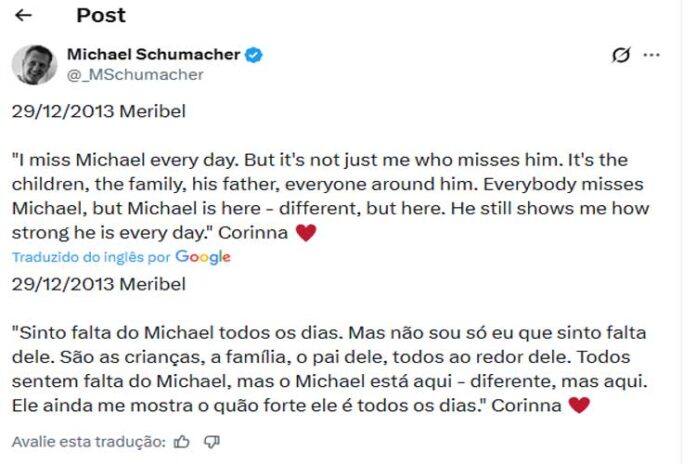Go back using the left arrow
Image resolution: width=696 pixels, height=464 pixels.
pos(23,15)
